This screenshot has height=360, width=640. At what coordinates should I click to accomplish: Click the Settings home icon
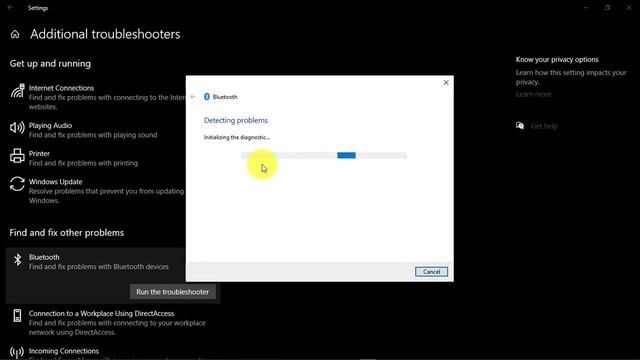point(15,34)
